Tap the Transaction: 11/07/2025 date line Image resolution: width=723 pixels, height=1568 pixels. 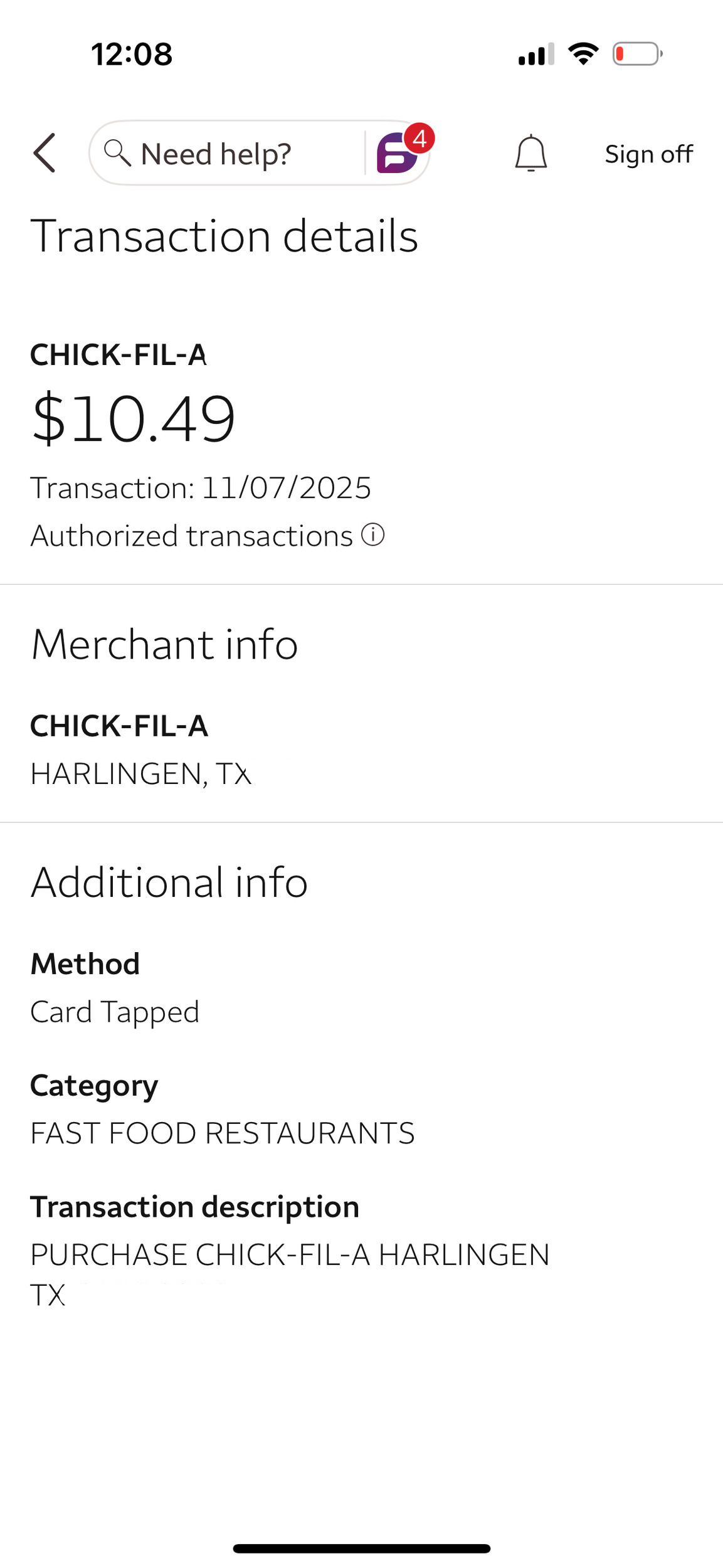(x=201, y=488)
